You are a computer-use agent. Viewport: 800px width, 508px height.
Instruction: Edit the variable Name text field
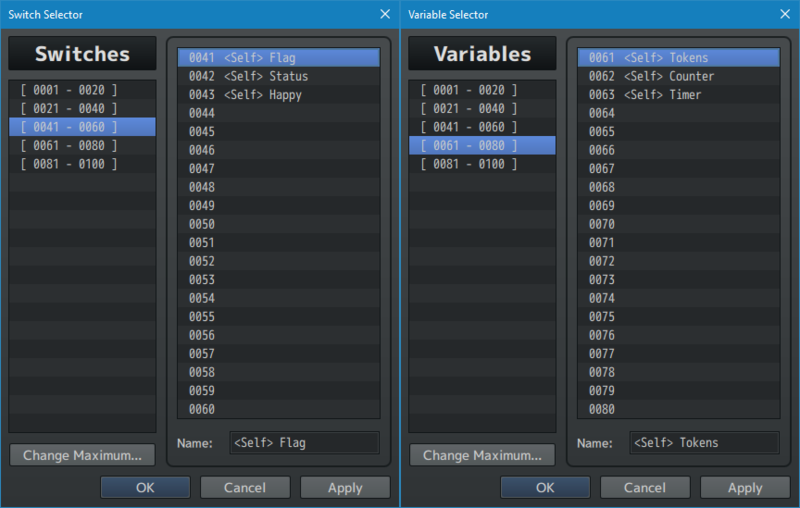[x=704, y=443]
